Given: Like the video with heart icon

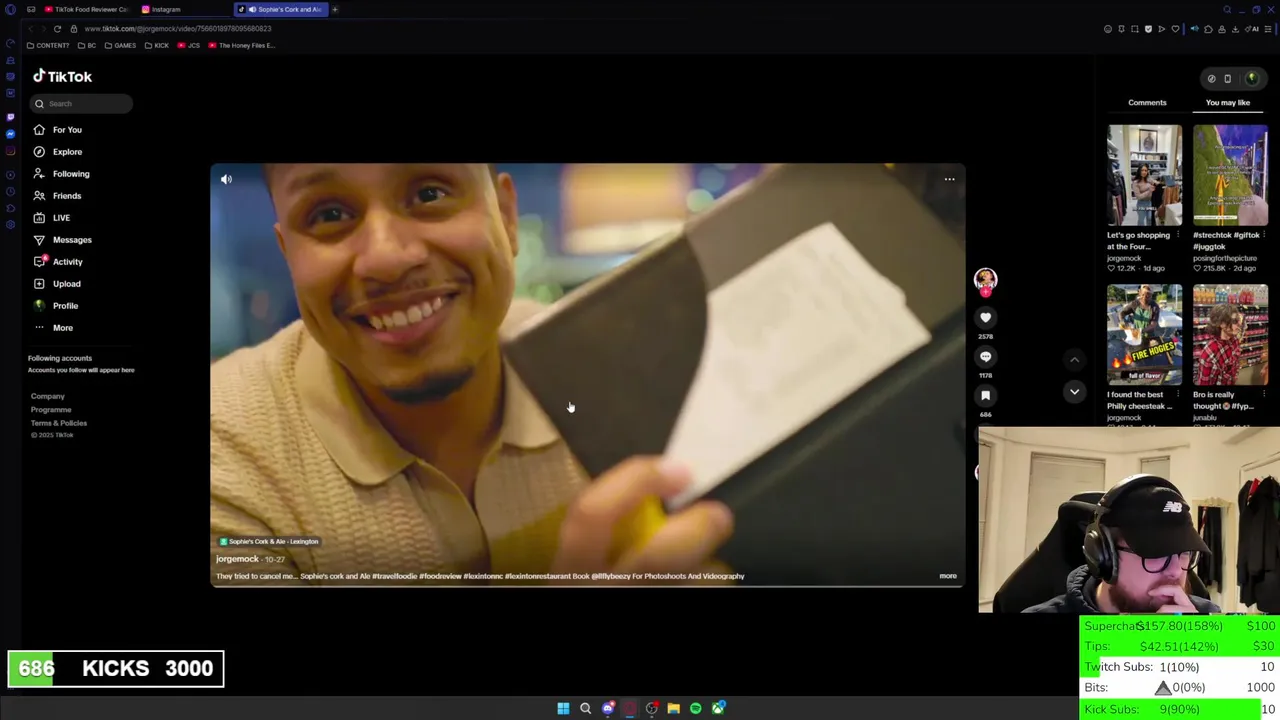Looking at the screenshot, I should [985, 318].
